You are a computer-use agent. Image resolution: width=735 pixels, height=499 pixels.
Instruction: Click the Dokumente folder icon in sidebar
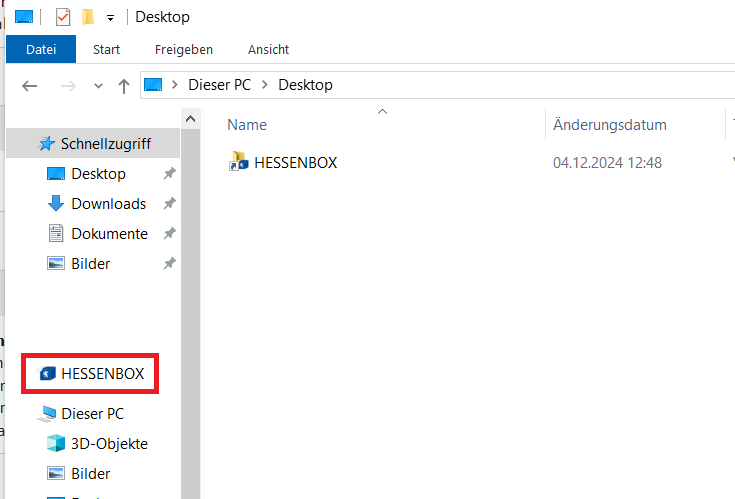56,234
